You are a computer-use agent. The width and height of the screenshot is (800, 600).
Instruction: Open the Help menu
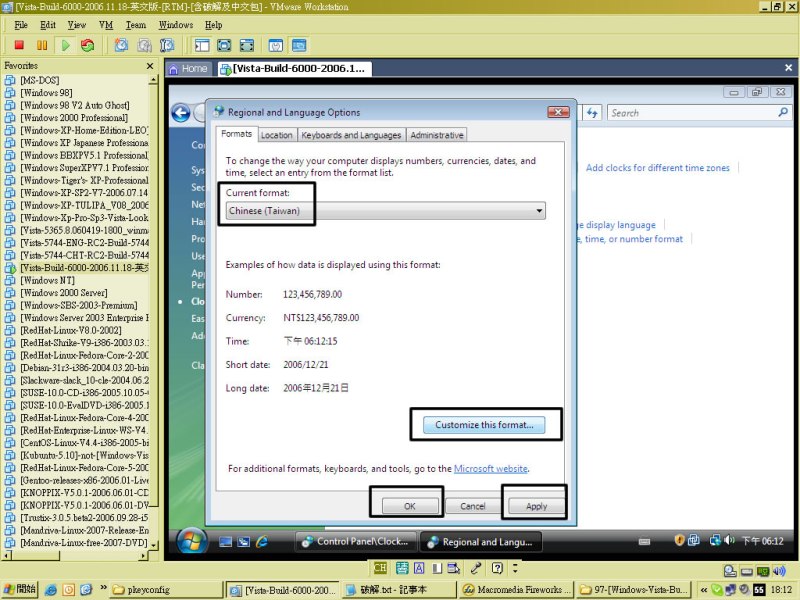tap(214, 25)
